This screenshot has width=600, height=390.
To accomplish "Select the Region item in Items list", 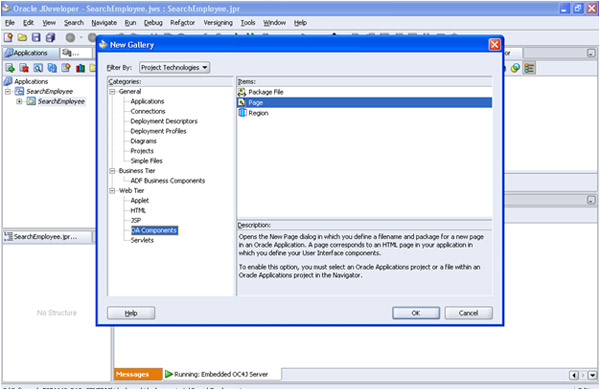I will point(258,113).
